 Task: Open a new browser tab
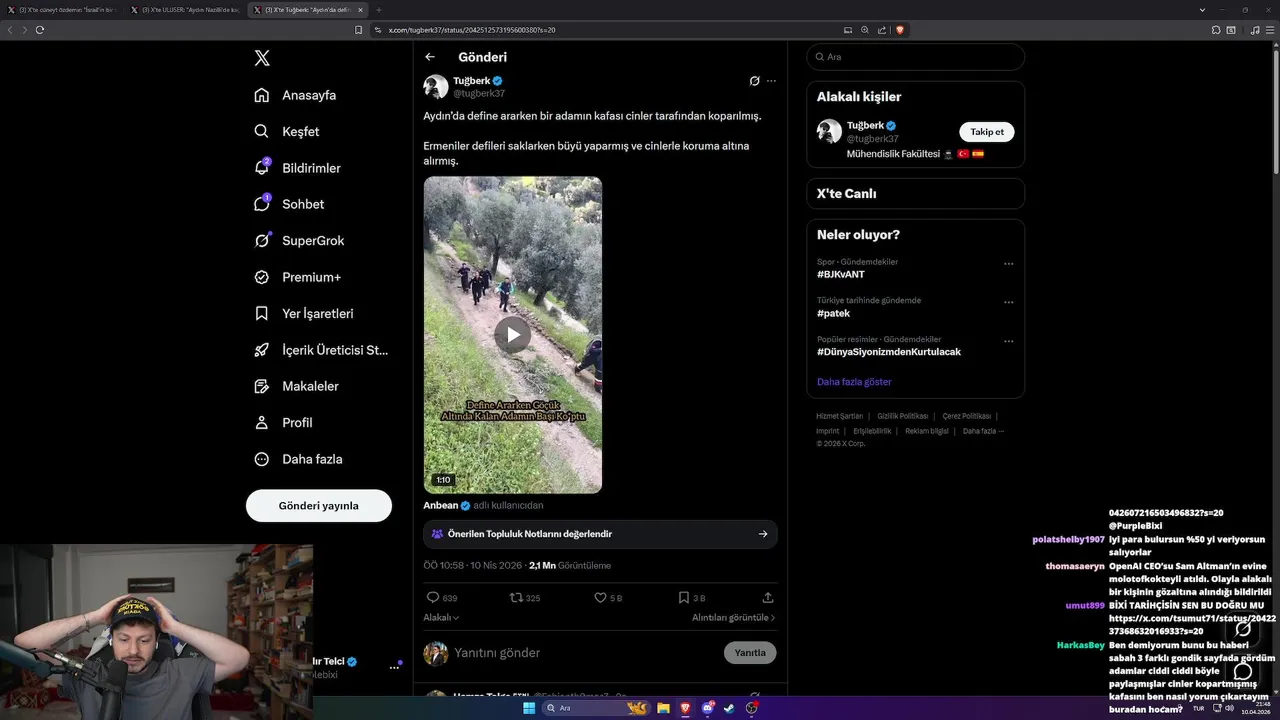click(x=379, y=10)
